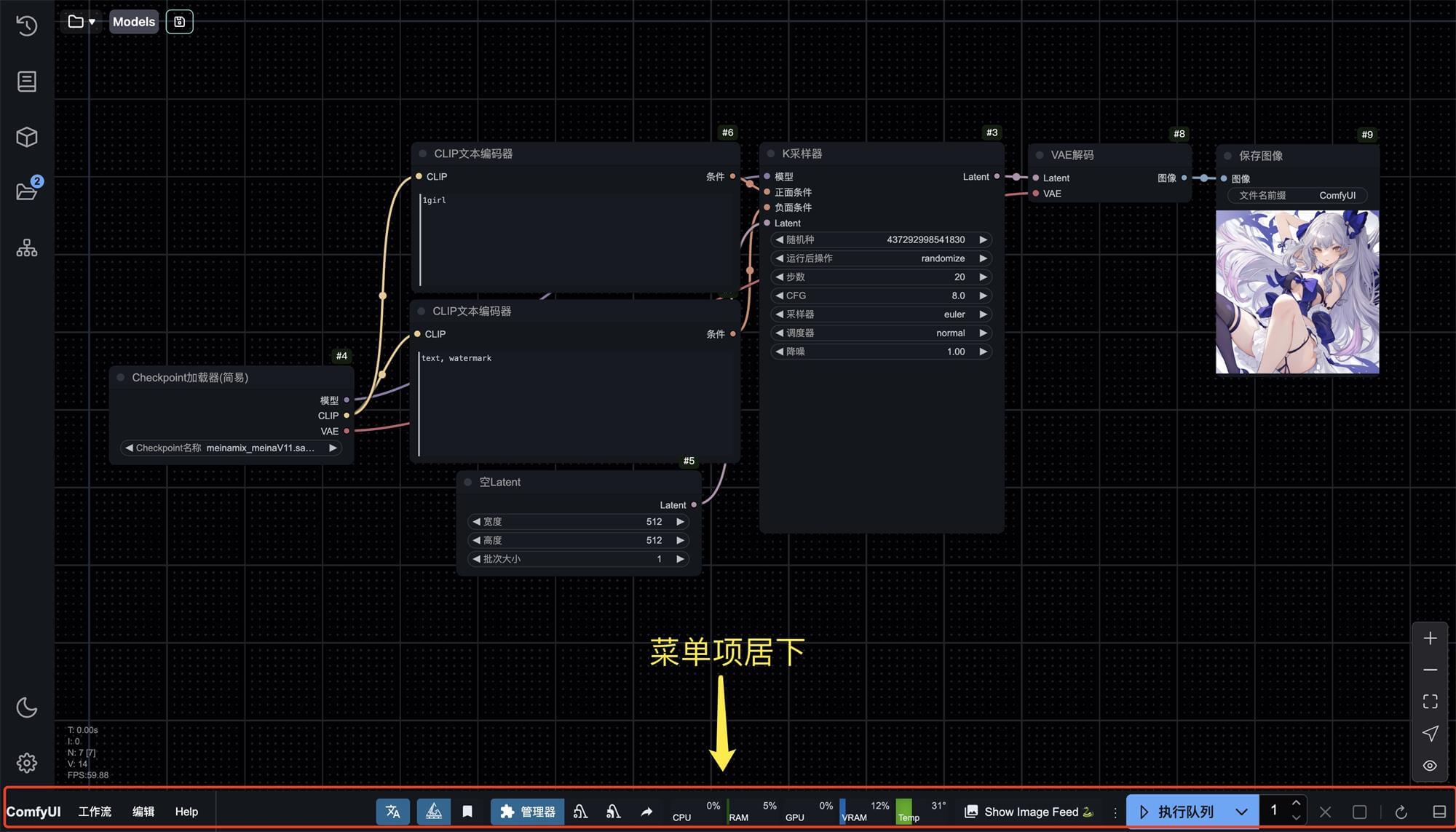
Task: Toggle dark mode moon icon
Action: coord(27,707)
